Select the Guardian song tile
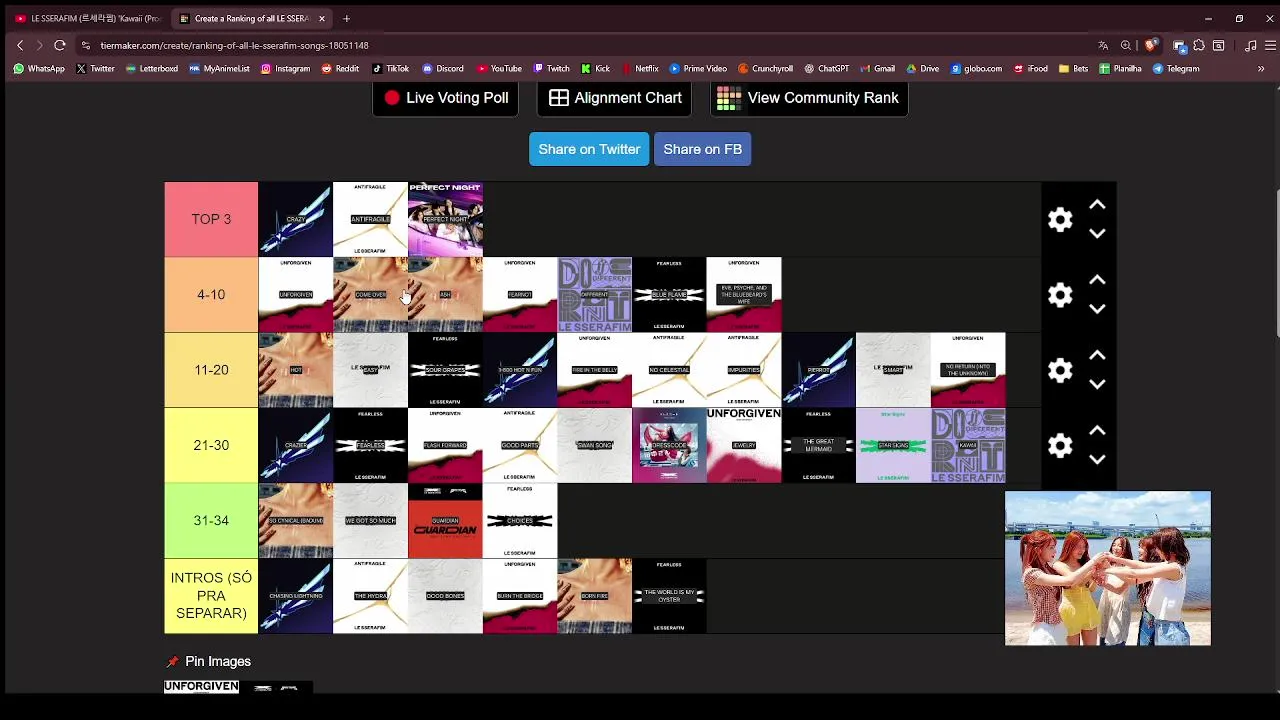Screen dimensions: 1280x720 [445, 520]
